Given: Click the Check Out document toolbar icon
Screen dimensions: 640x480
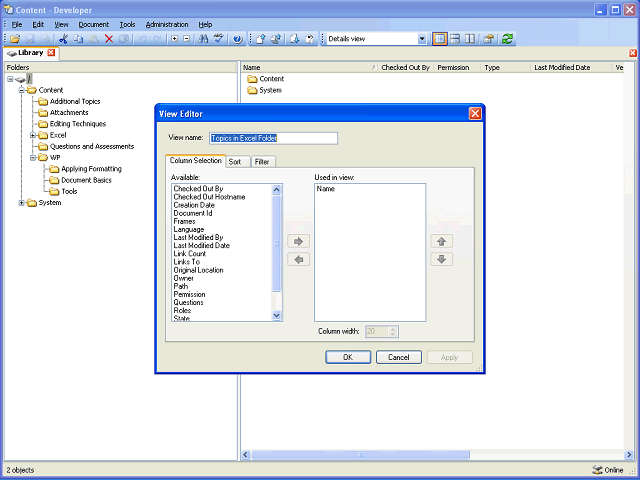Looking at the screenshot, I should [276, 39].
